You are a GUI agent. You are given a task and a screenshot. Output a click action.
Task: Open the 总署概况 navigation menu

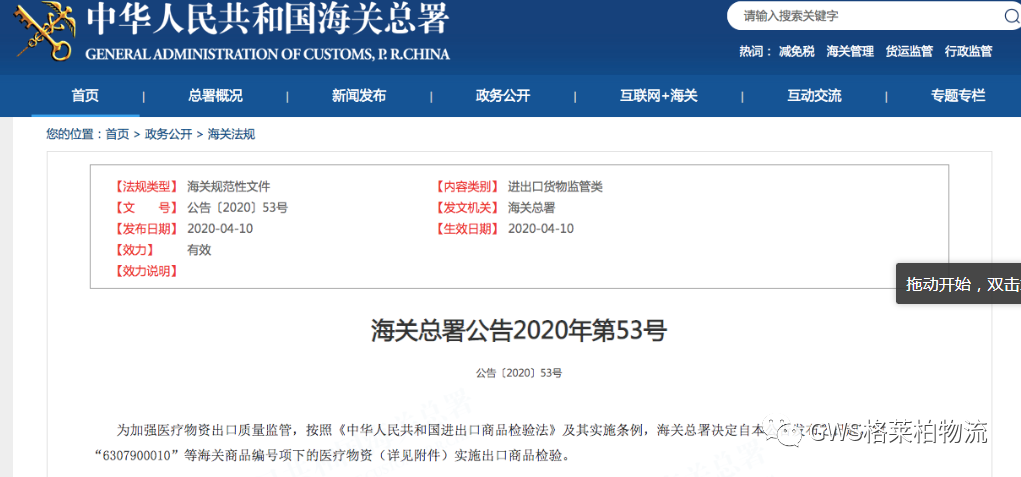pyautogui.click(x=216, y=96)
